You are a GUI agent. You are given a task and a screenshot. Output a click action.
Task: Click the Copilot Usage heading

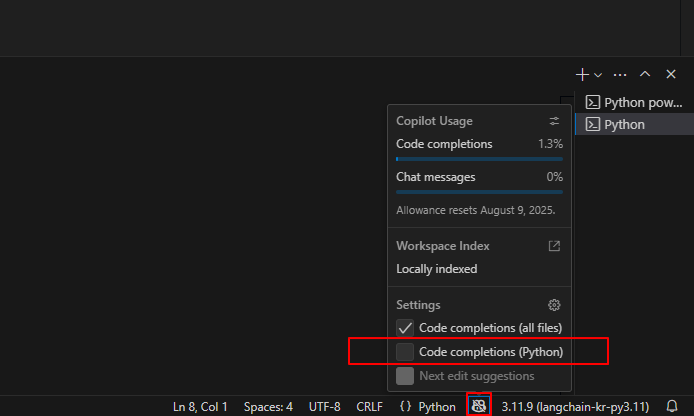click(x=434, y=121)
